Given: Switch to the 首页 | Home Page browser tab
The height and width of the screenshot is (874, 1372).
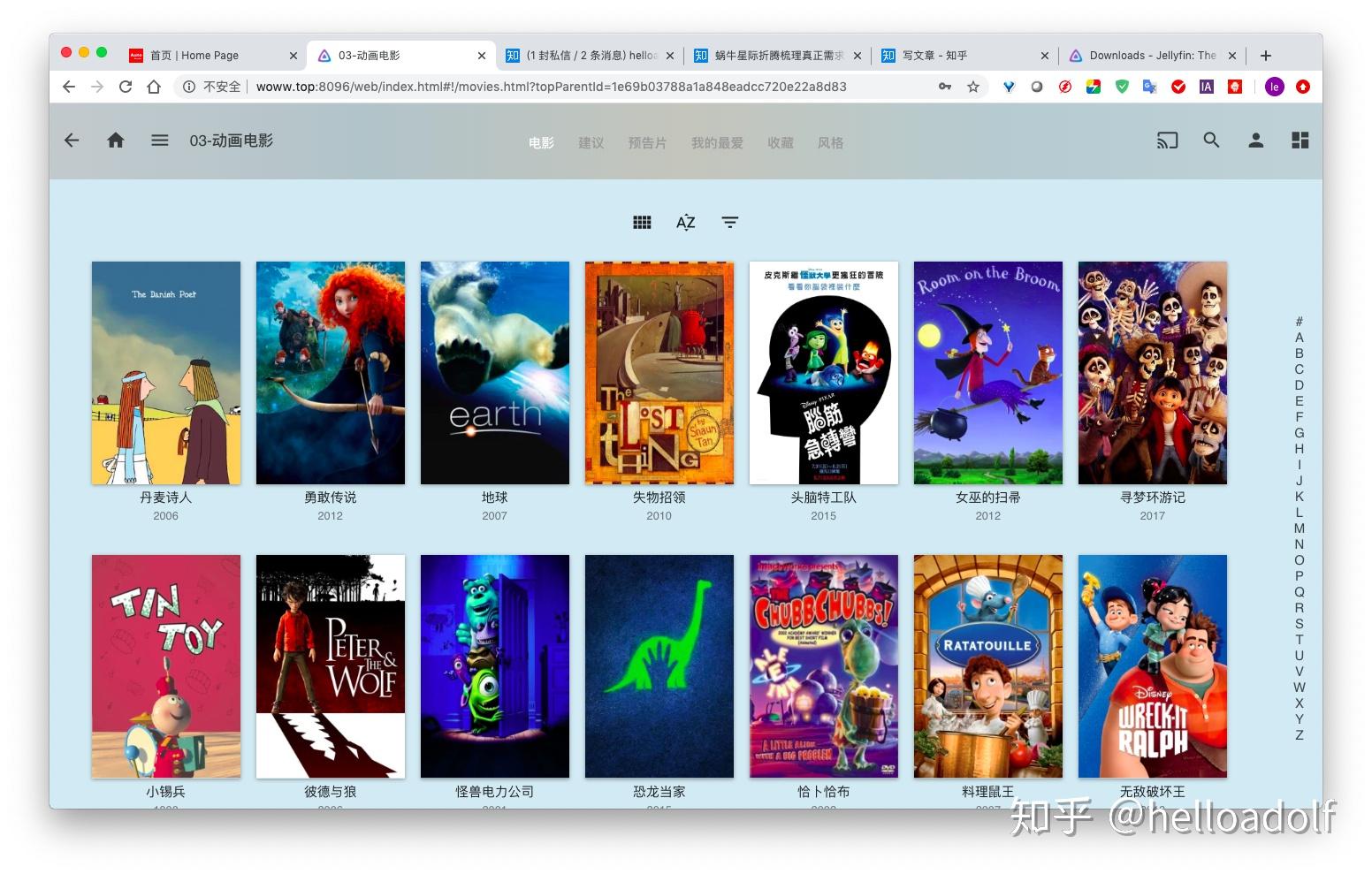Looking at the screenshot, I should pyautogui.click(x=212, y=56).
